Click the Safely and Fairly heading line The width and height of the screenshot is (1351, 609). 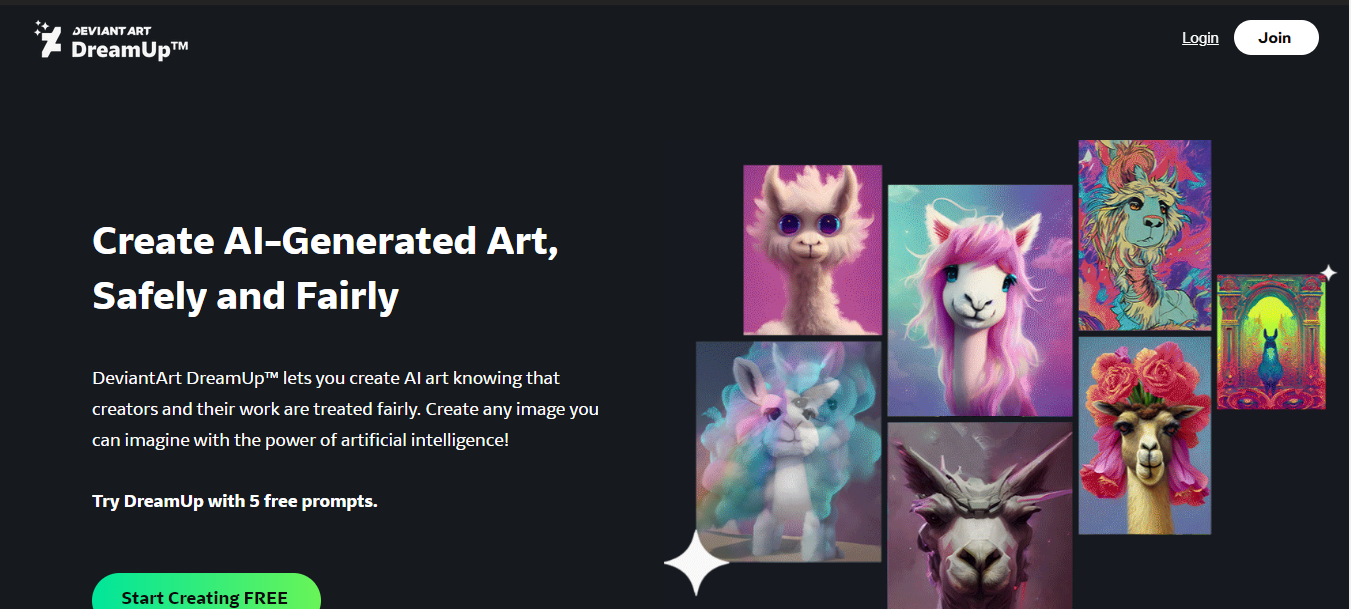[x=245, y=297]
